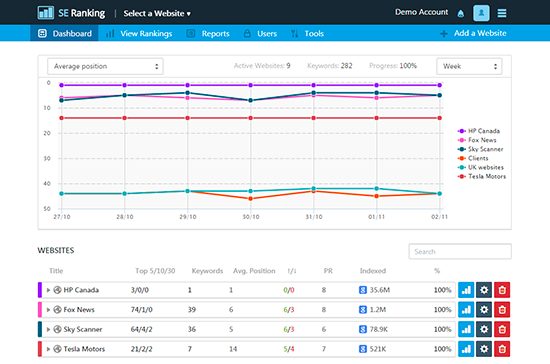Open the Tools tab

click(307, 34)
